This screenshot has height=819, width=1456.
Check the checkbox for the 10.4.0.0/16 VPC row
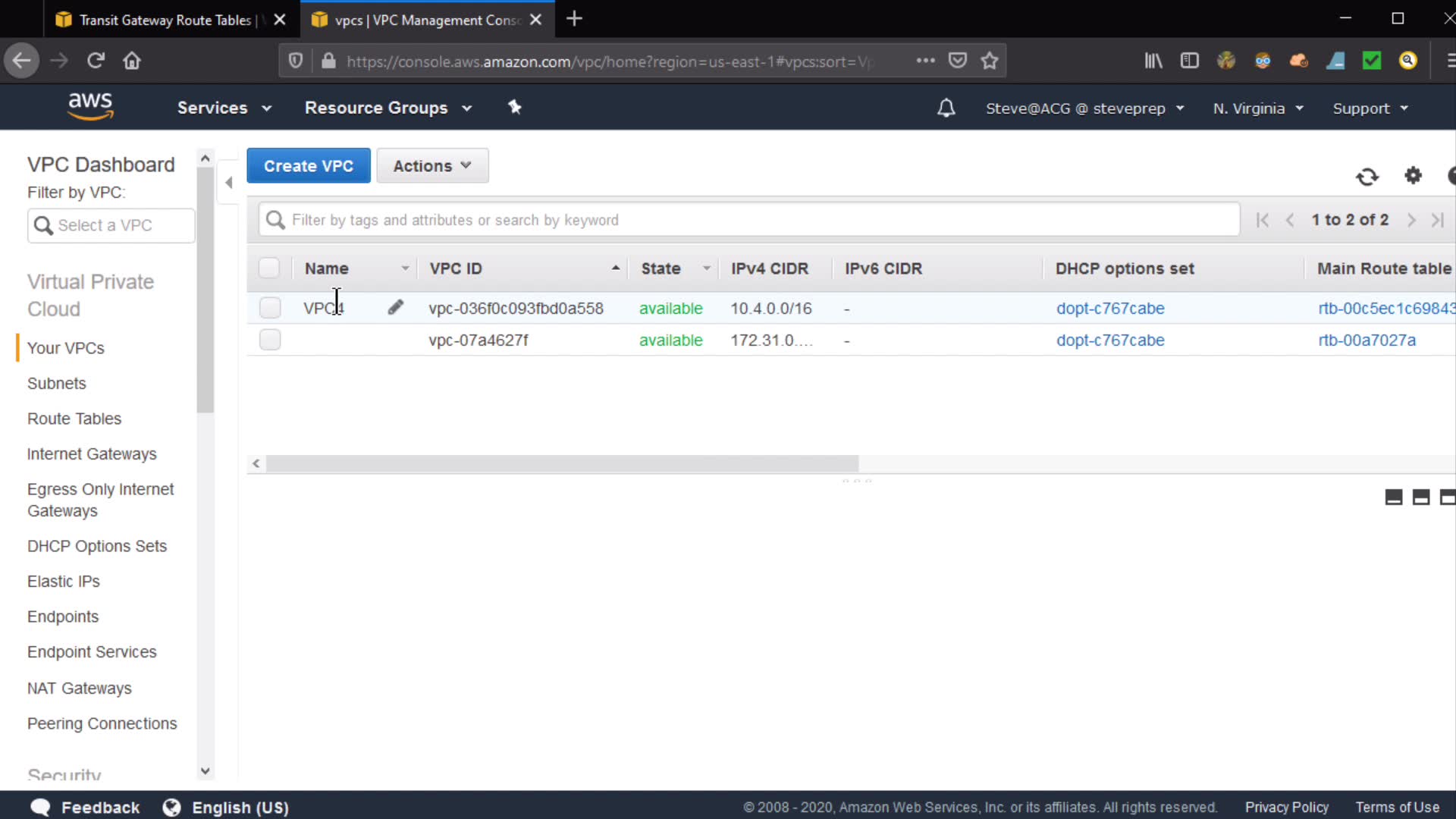(x=270, y=308)
